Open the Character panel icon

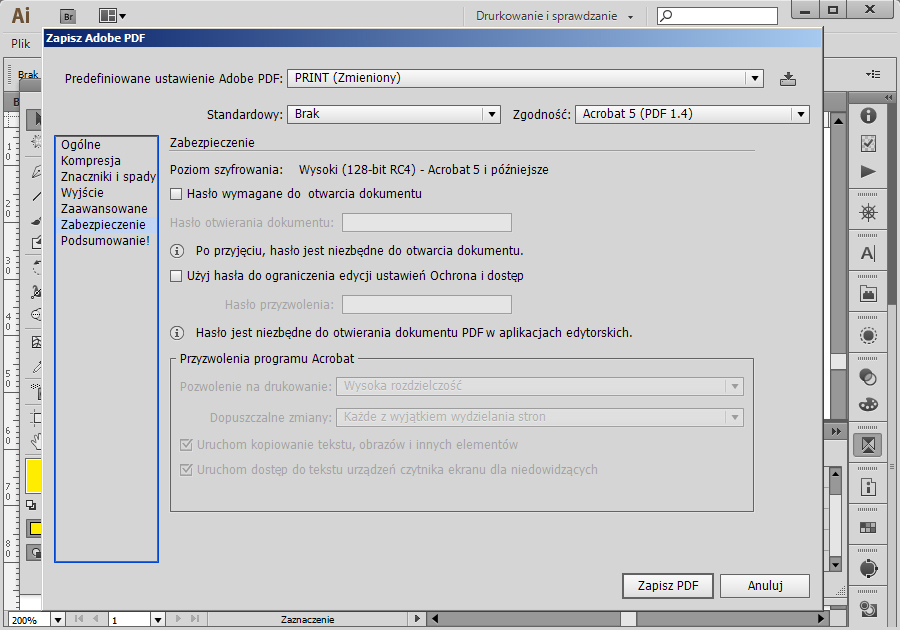coord(868,253)
